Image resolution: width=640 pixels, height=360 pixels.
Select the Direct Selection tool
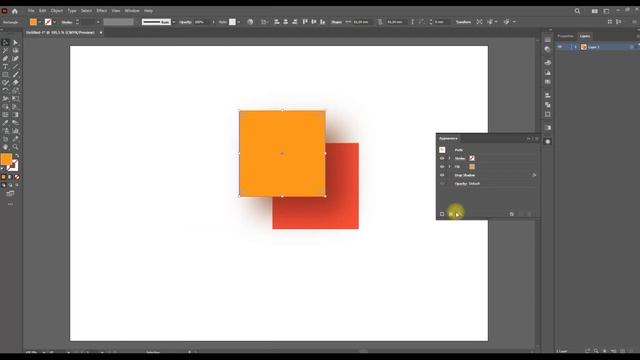pos(16,42)
